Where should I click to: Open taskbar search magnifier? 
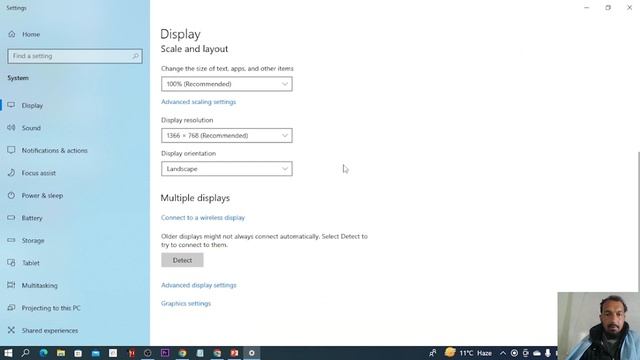pyautogui.click(x=25, y=353)
